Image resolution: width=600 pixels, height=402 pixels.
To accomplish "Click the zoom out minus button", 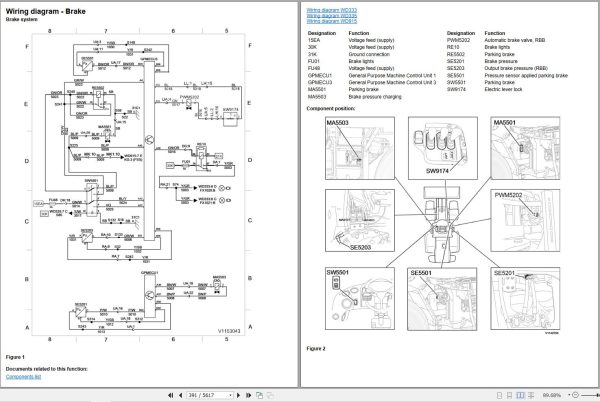I will click(x=575, y=395).
